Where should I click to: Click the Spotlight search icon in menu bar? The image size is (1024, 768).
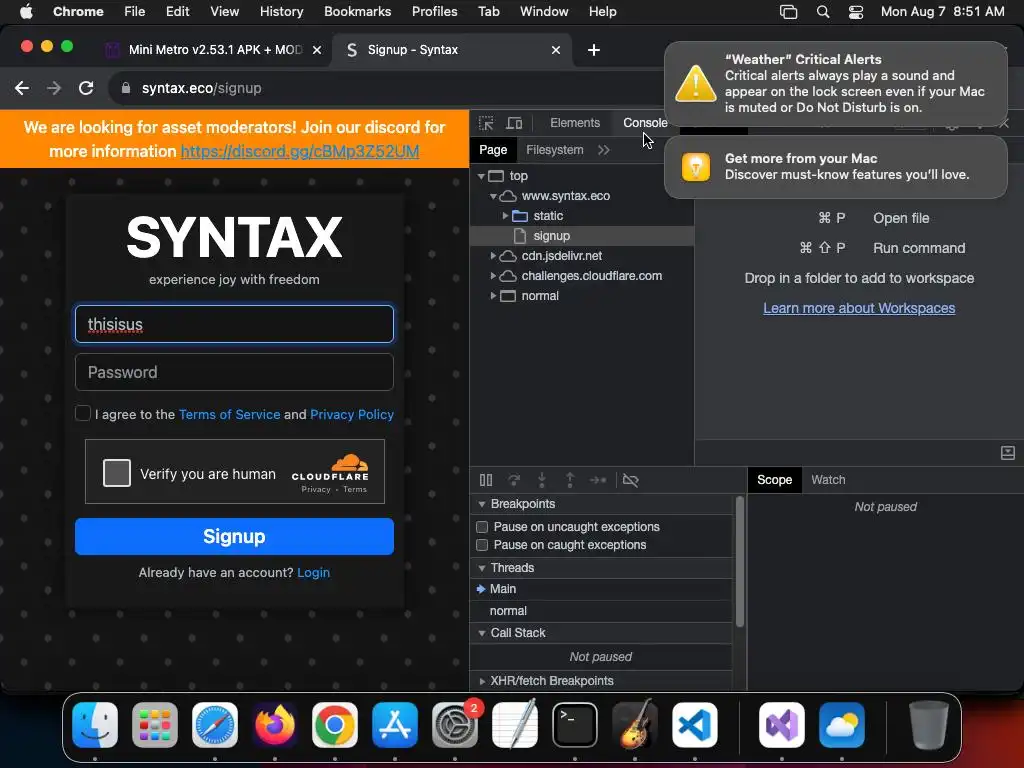pyautogui.click(x=823, y=12)
